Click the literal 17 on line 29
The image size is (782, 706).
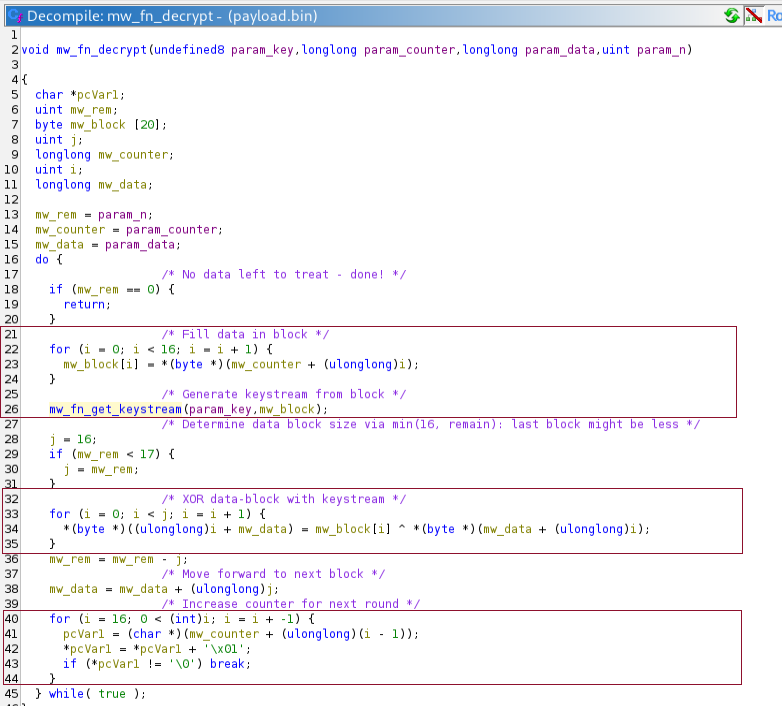(147, 454)
